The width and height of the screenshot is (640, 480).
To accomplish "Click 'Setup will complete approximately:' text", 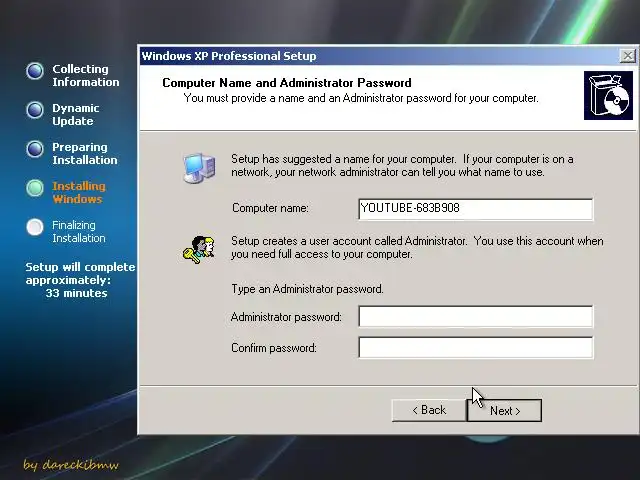I will coord(80,273).
